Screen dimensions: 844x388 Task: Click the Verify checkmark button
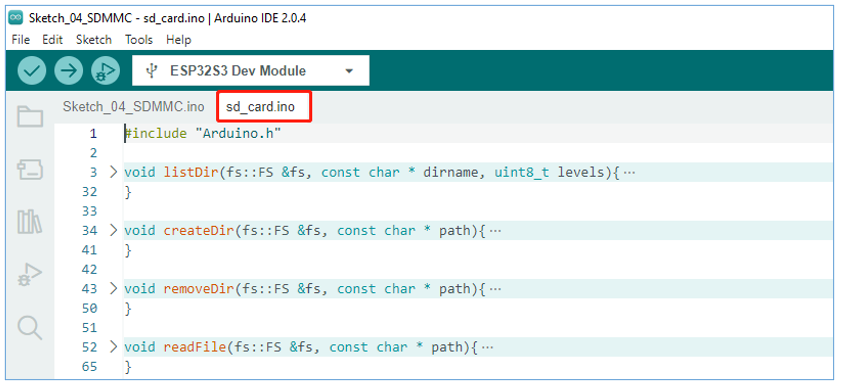click(x=31, y=70)
